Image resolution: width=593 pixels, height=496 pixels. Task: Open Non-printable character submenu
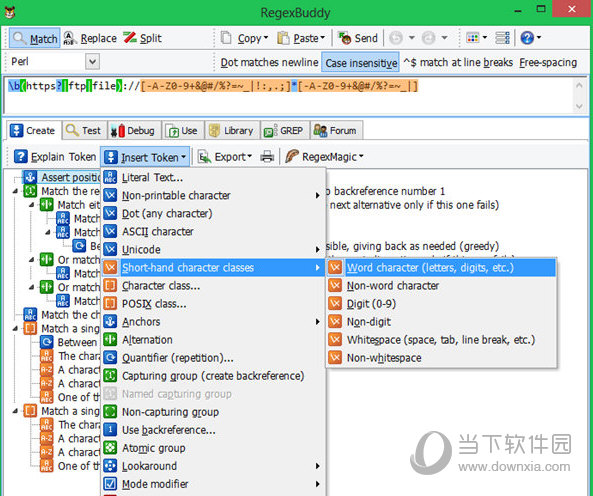(x=213, y=195)
